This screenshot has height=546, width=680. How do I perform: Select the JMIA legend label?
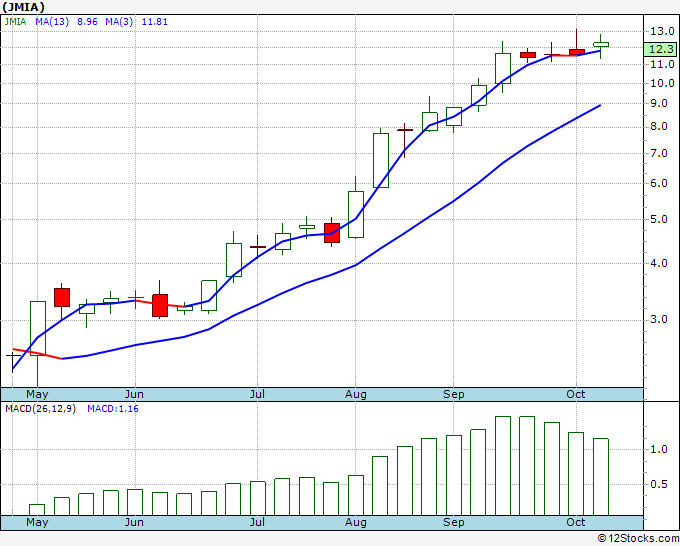(15, 22)
